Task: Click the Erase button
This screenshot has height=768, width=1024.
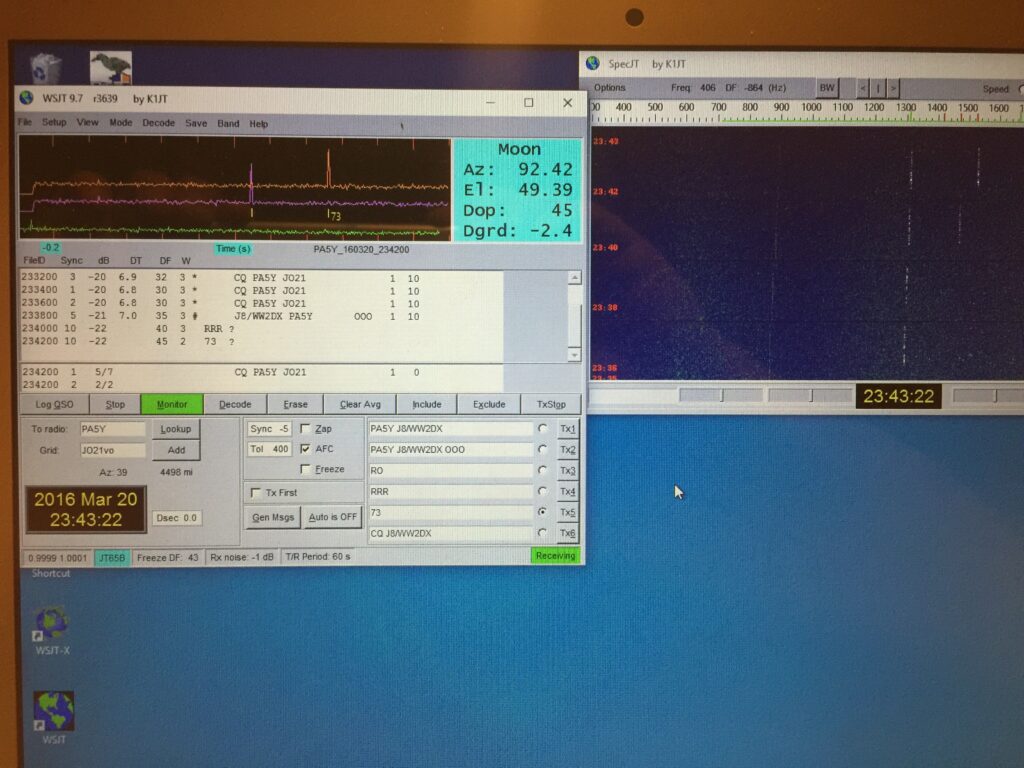Action: 295,404
